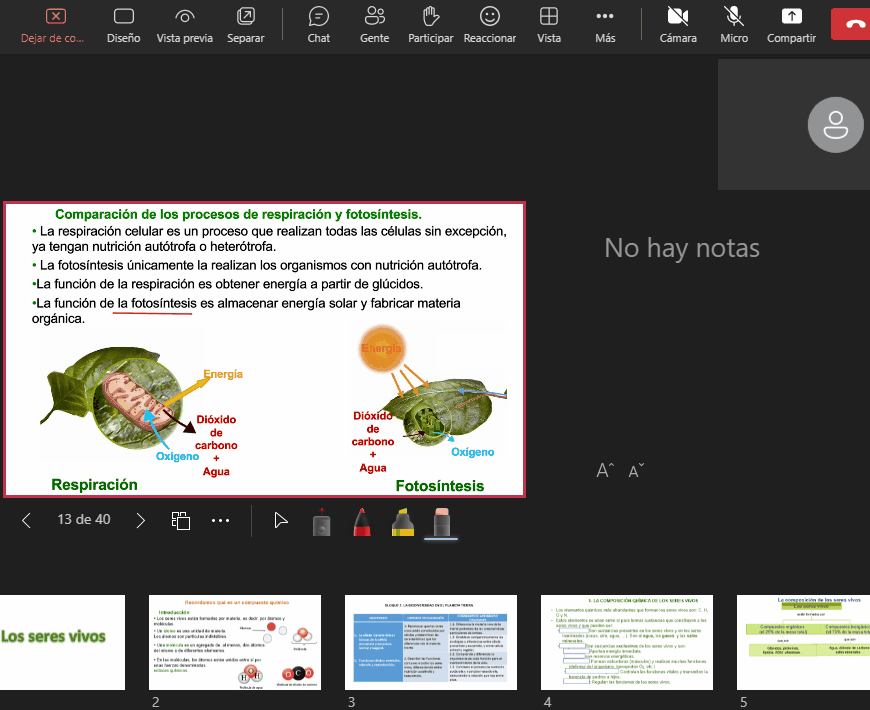Screen dimensions: 870x710
Task: Open the slide grid view icon
Action: pyautogui.click(x=181, y=520)
